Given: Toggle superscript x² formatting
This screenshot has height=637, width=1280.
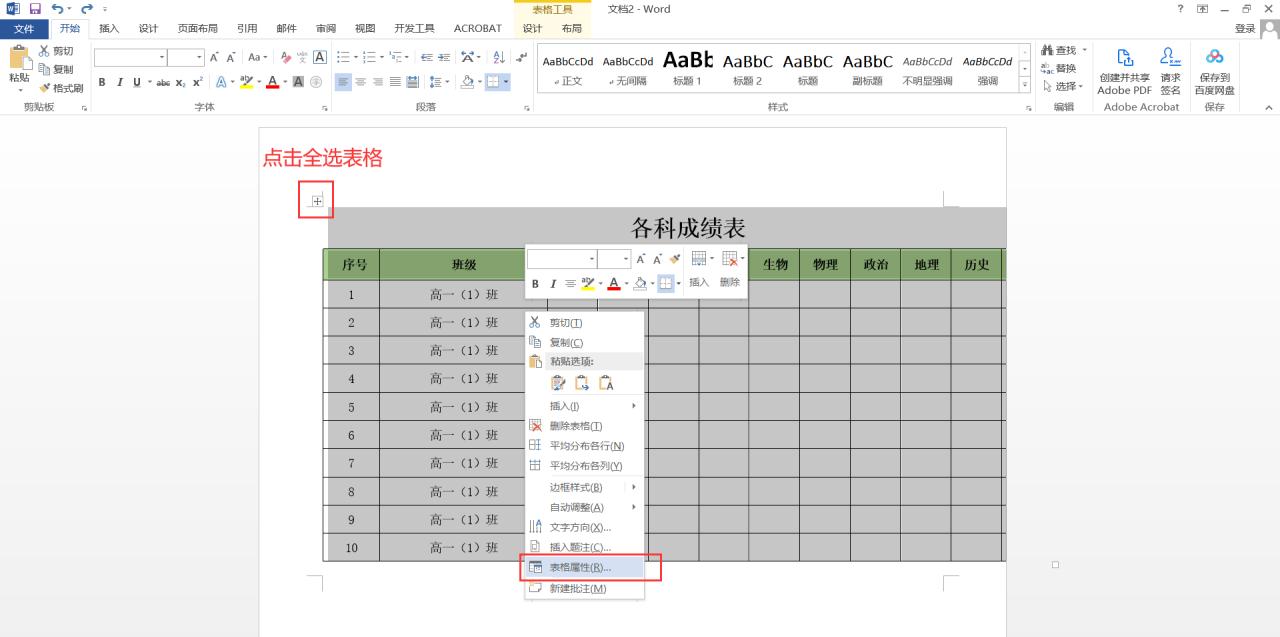Looking at the screenshot, I should point(197,82).
